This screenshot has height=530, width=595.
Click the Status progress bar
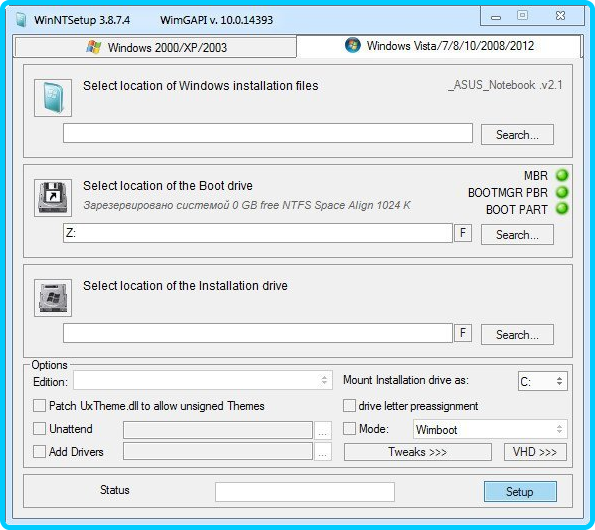(305, 492)
